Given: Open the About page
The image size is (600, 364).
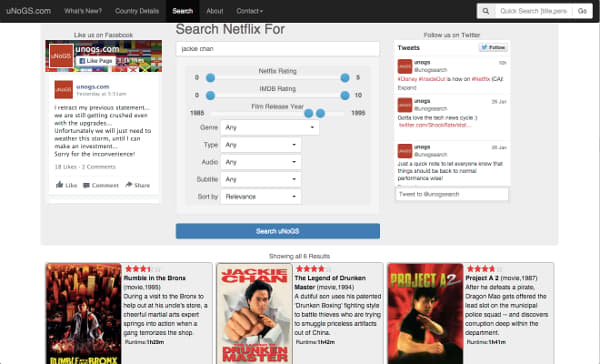Looking at the screenshot, I should [x=215, y=11].
